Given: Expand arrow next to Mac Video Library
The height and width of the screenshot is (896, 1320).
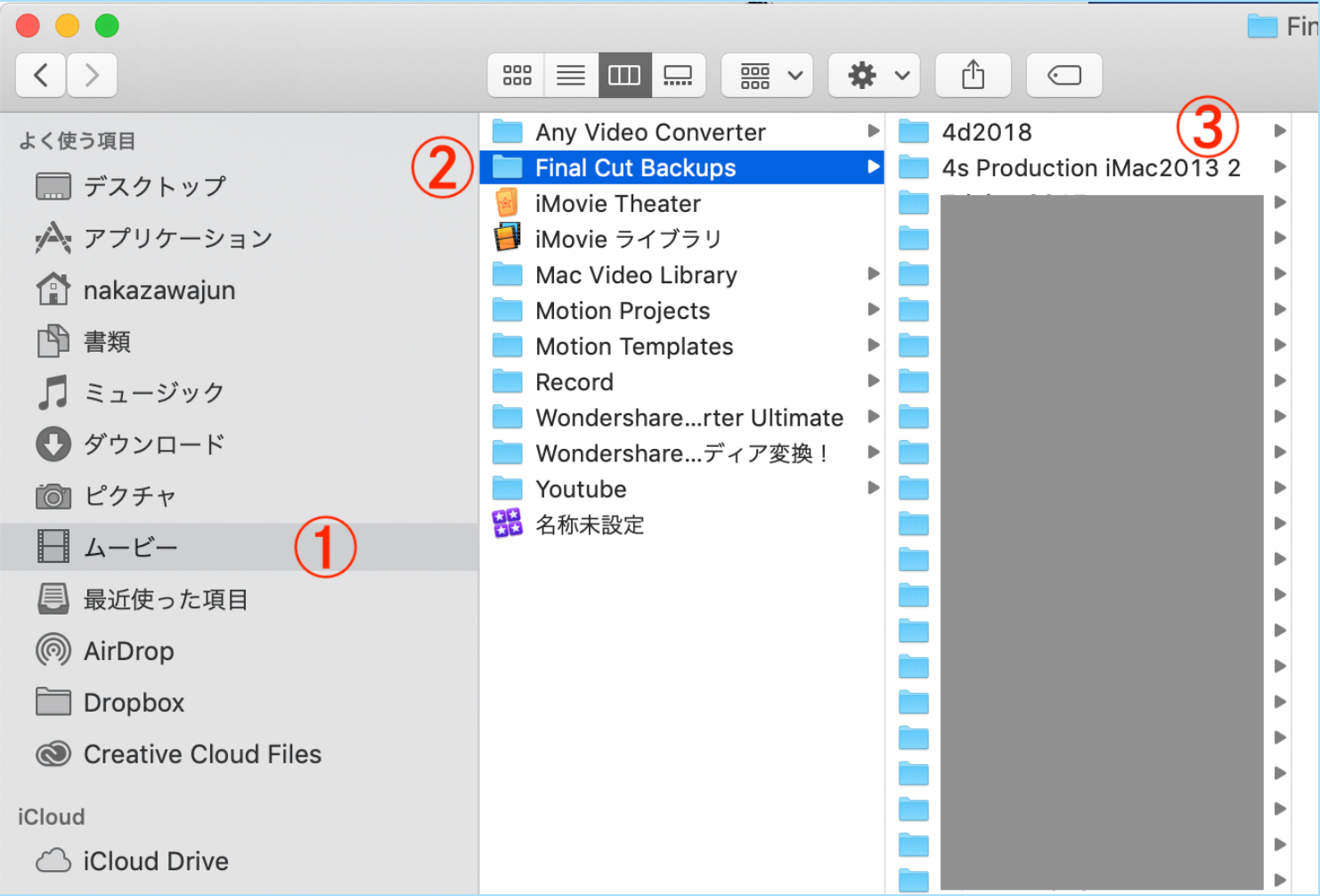Looking at the screenshot, I should coord(874,274).
